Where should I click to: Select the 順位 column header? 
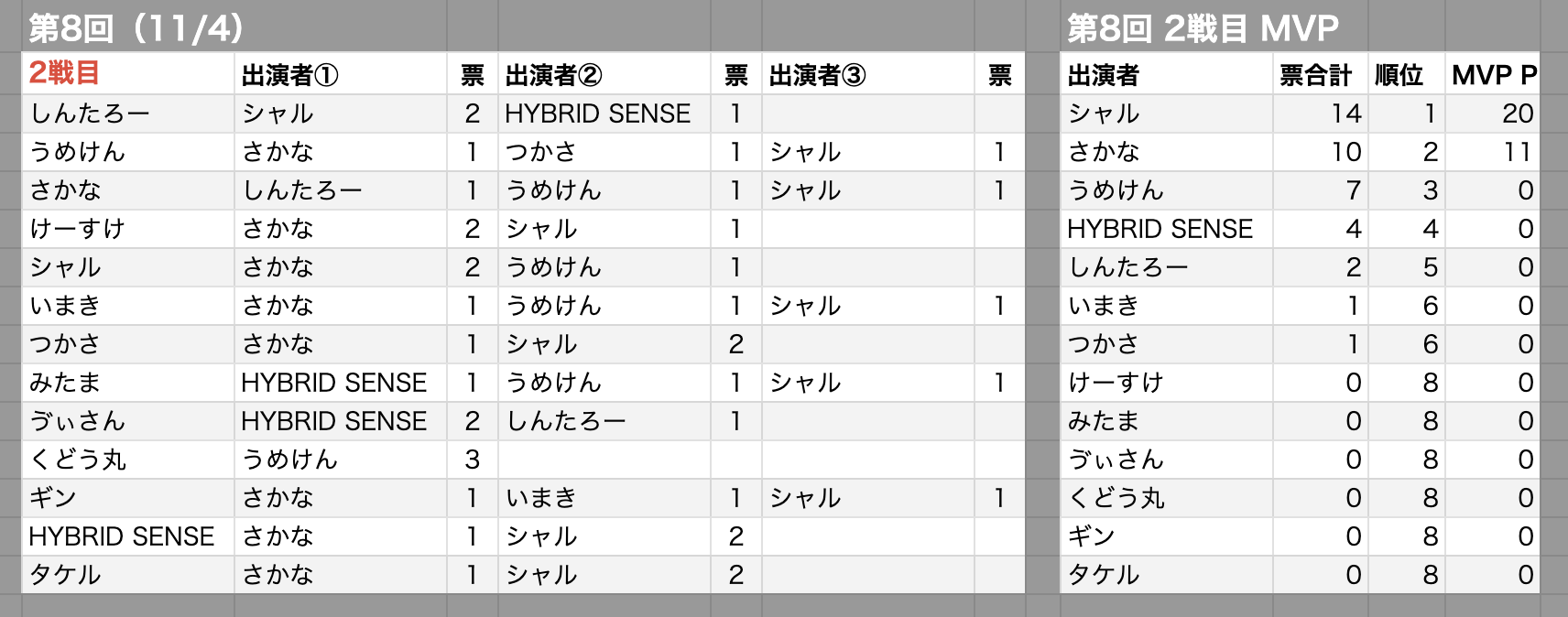tap(1399, 75)
